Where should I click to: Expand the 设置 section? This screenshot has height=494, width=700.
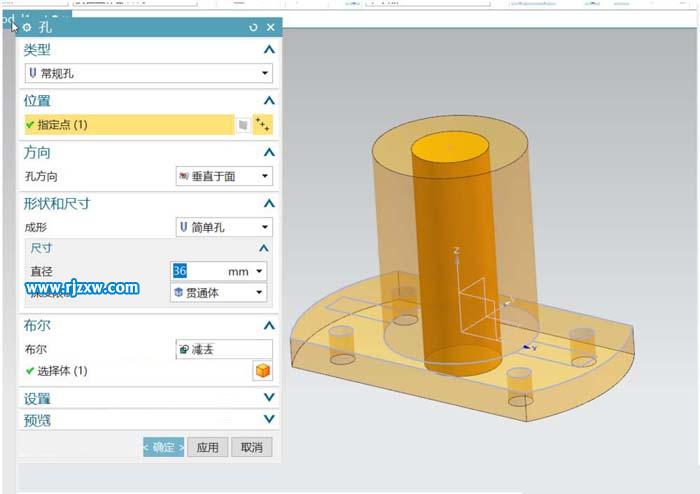269,397
